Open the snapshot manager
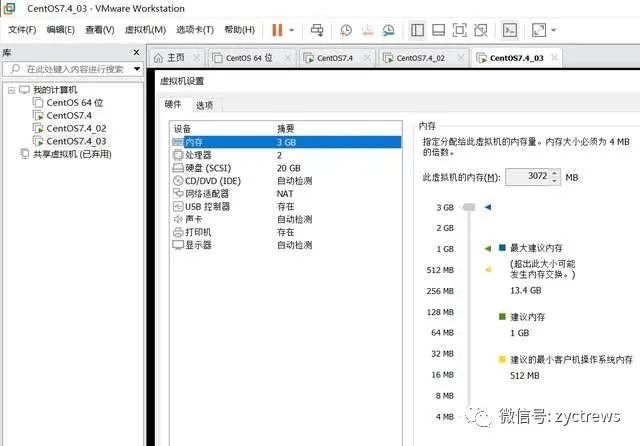Screen dimensions: 640x446 click(x=389, y=30)
